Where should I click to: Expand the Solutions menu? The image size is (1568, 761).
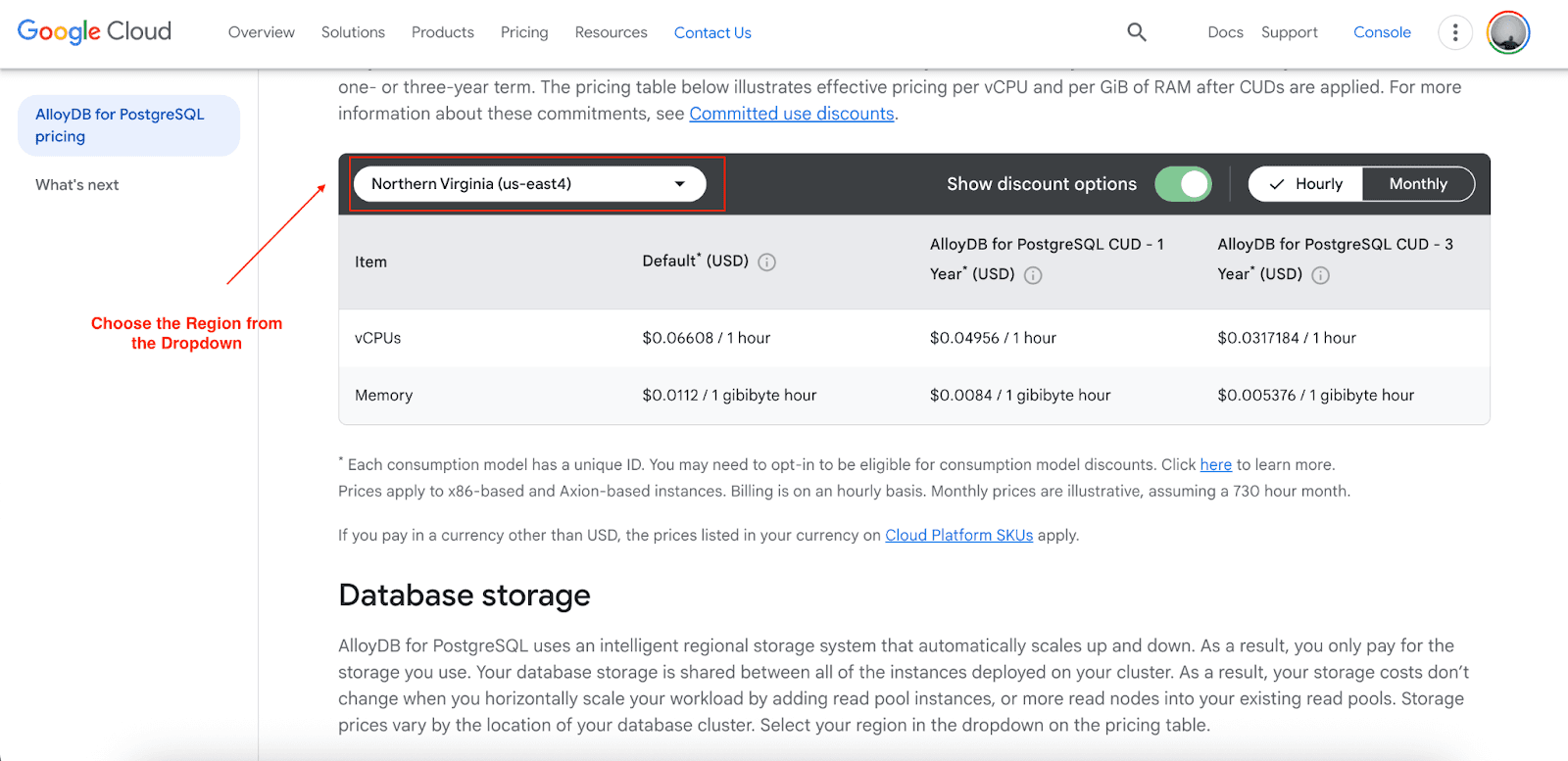353,32
